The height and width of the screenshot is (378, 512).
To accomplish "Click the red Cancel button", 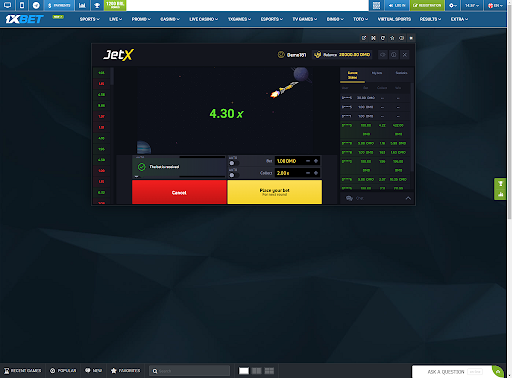I will pos(179,192).
